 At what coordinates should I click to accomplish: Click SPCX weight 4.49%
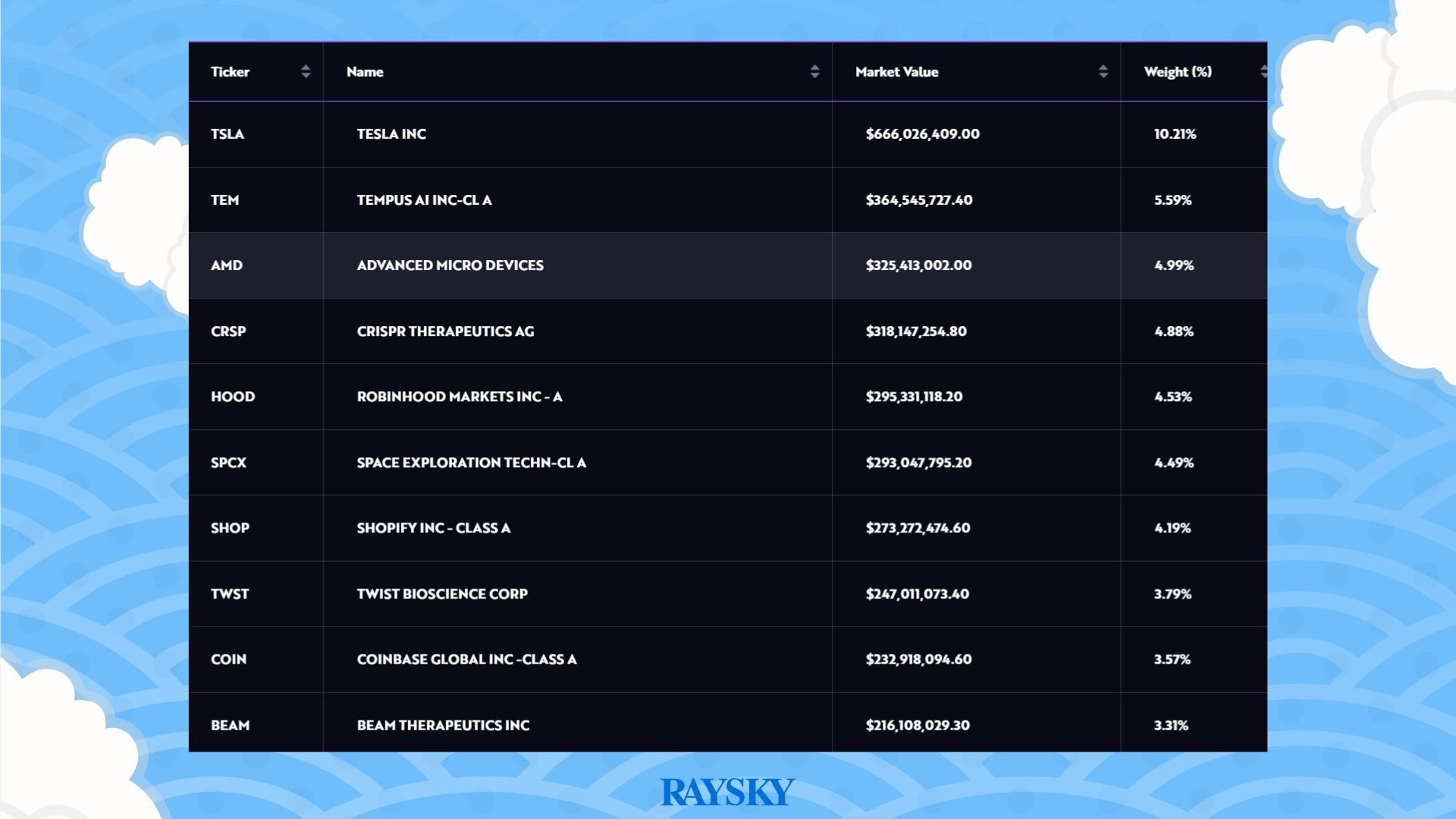[1174, 463]
